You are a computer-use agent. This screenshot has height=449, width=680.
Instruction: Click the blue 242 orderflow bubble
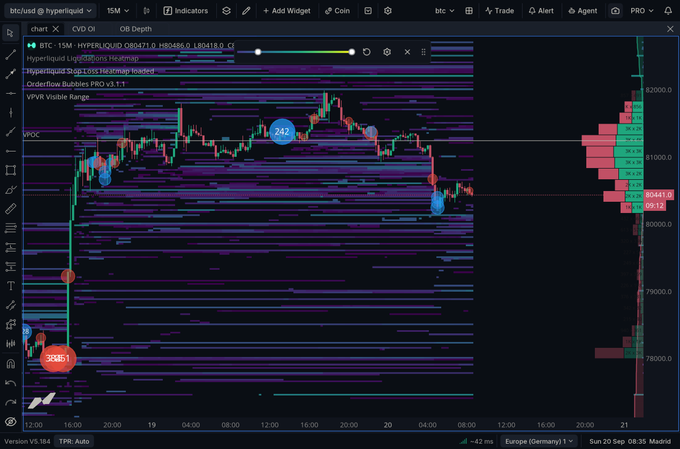point(282,132)
